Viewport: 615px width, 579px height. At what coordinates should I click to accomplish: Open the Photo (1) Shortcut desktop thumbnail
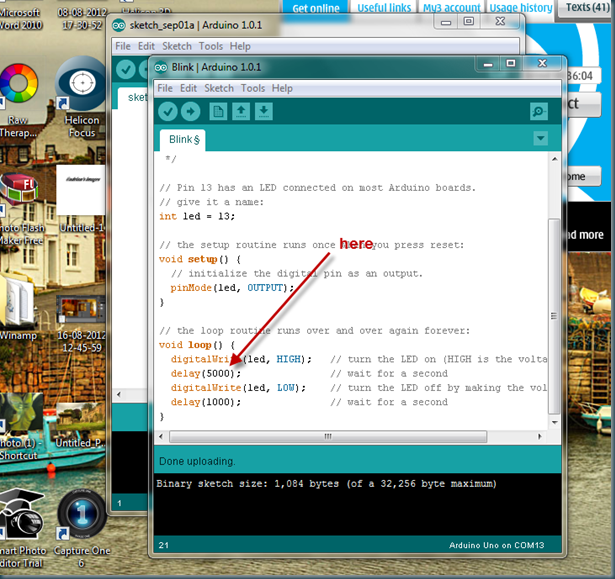coord(20,428)
